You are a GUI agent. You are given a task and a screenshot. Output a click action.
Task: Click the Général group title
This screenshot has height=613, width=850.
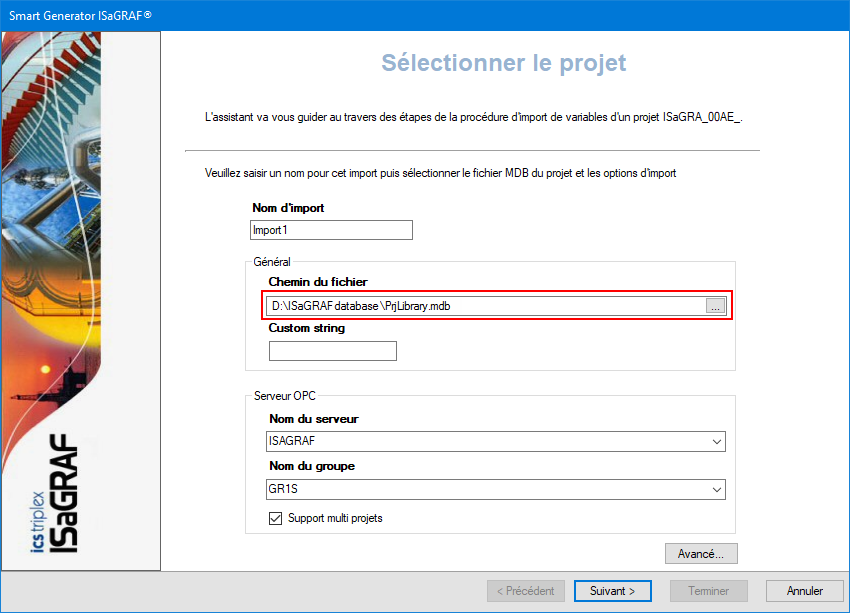(272, 262)
